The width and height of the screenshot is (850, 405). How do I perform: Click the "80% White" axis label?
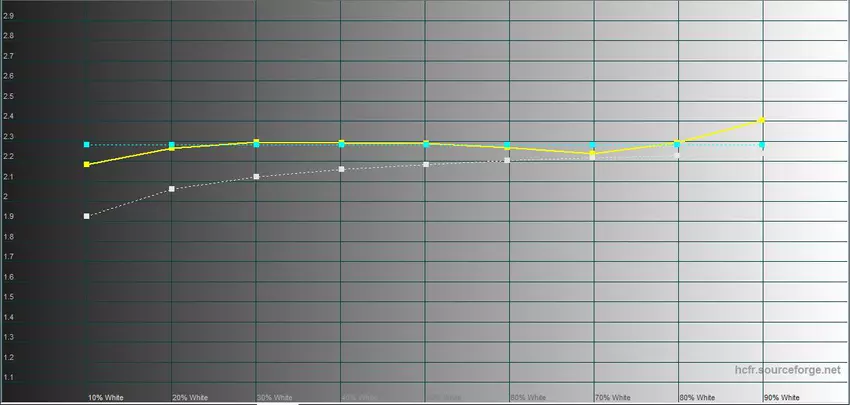[697, 397]
